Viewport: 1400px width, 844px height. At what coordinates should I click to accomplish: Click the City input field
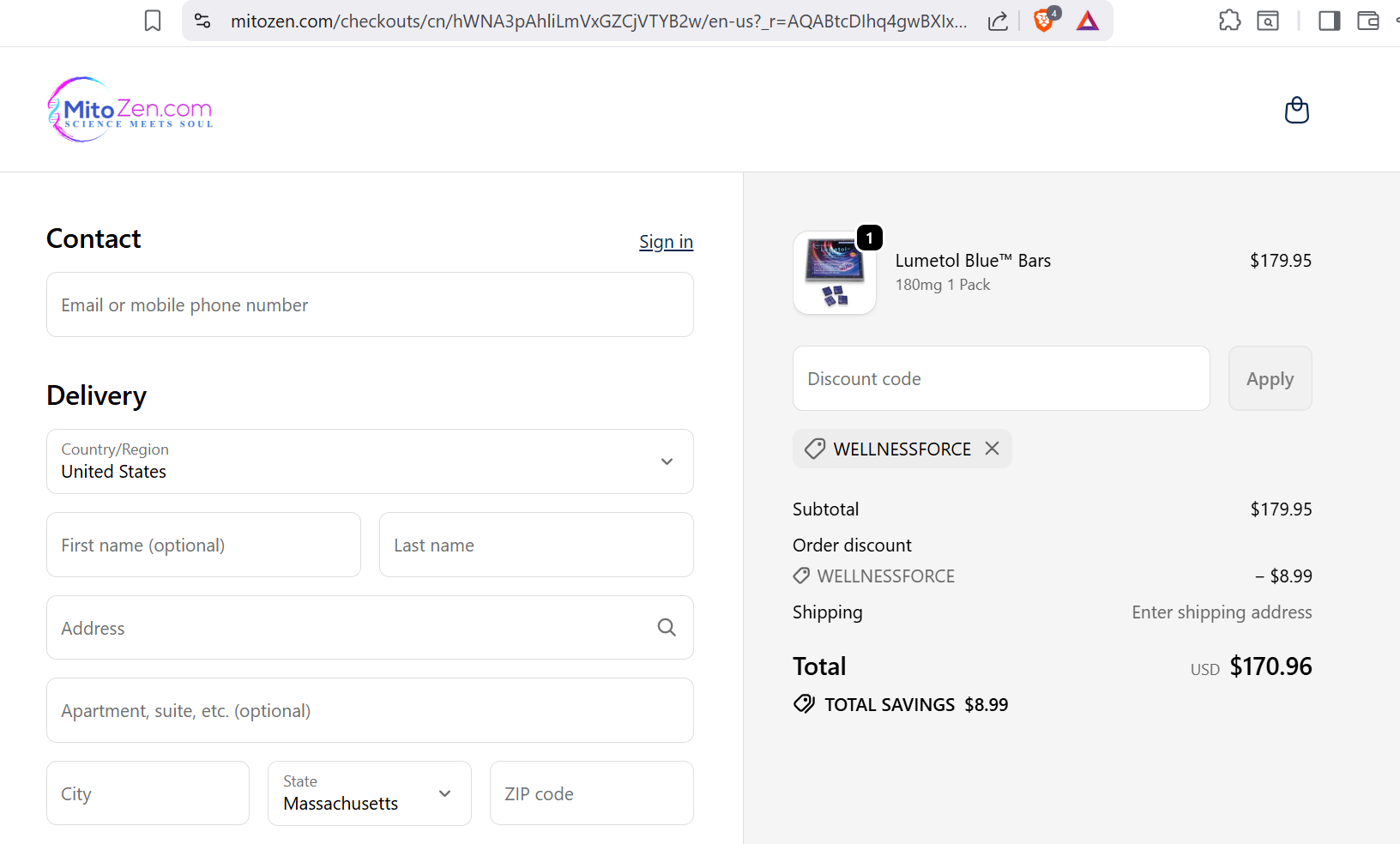pyautogui.click(x=148, y=793)
